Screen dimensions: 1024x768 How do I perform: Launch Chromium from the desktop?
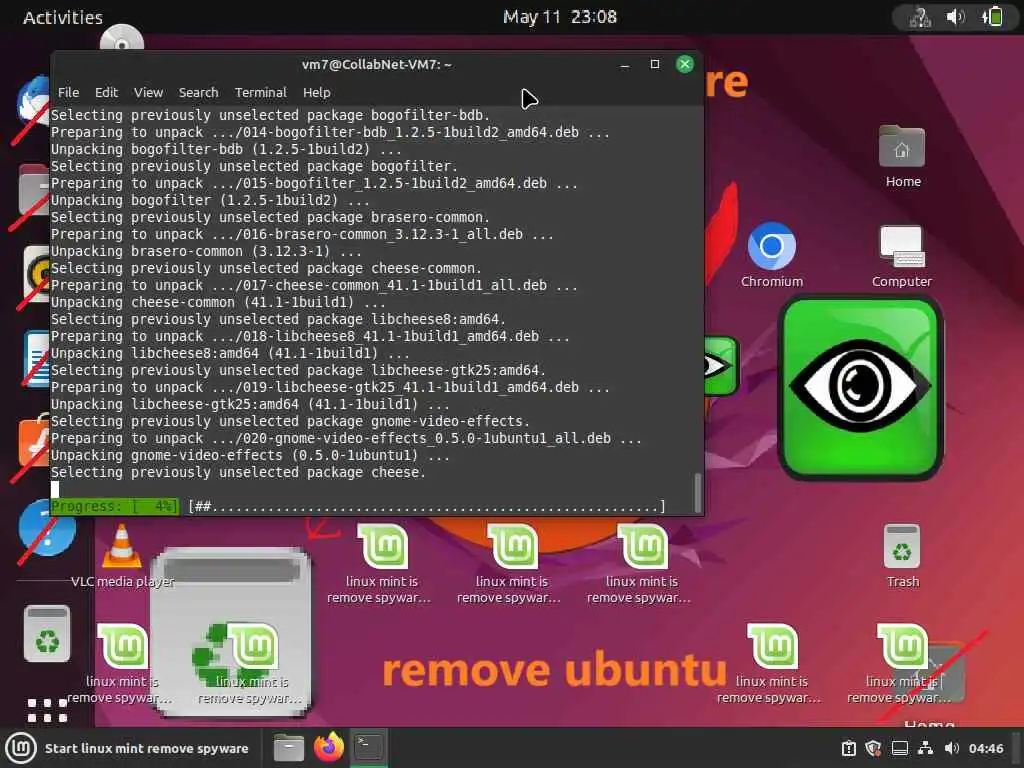(x=772, y=255)
